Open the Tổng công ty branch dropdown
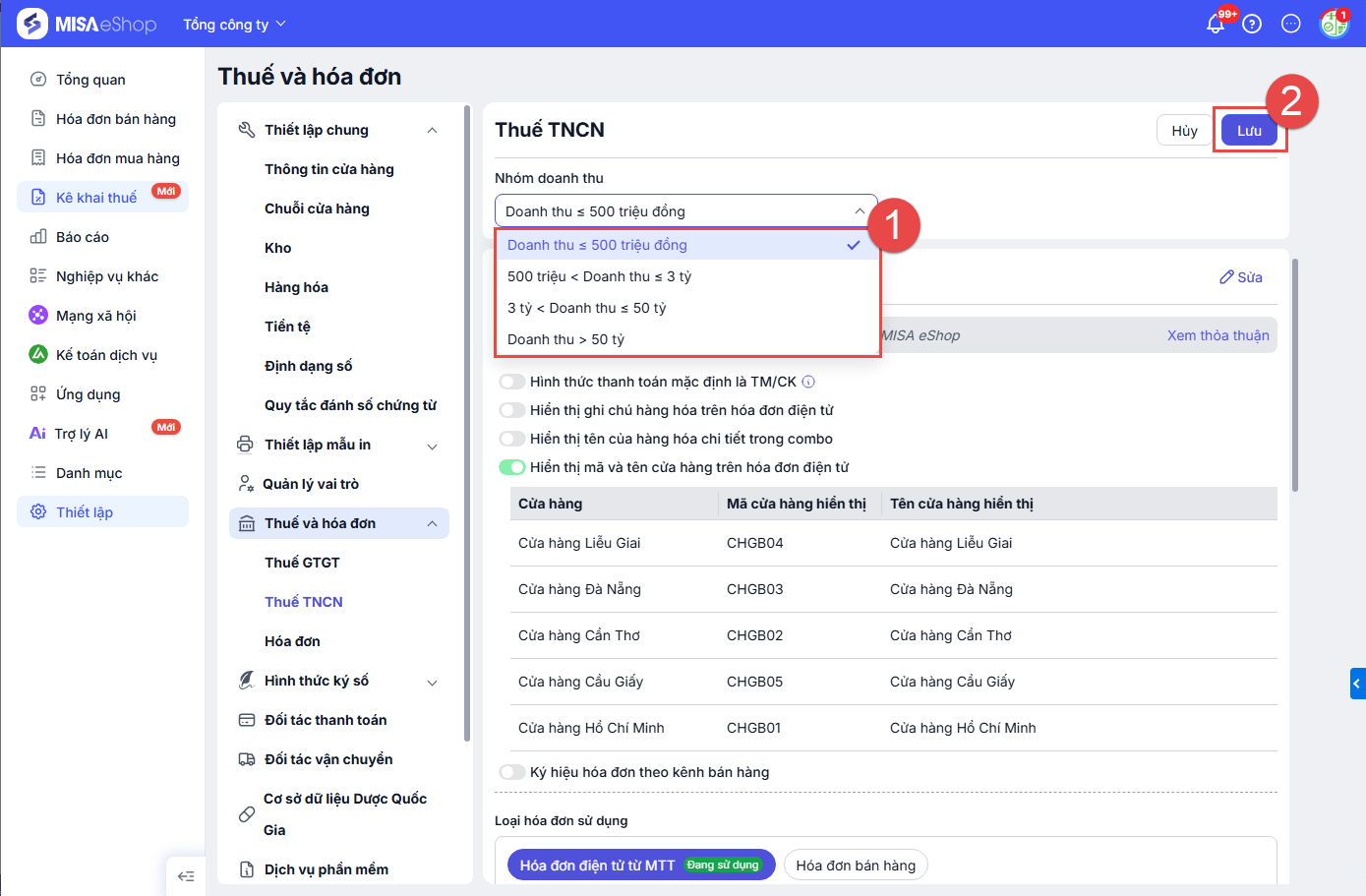This screenshot has width=1366, height=896. coord(234,24)
